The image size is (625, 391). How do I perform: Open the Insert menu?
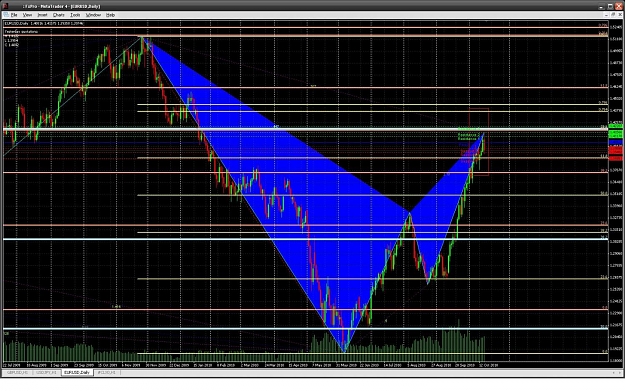[42, 15]
